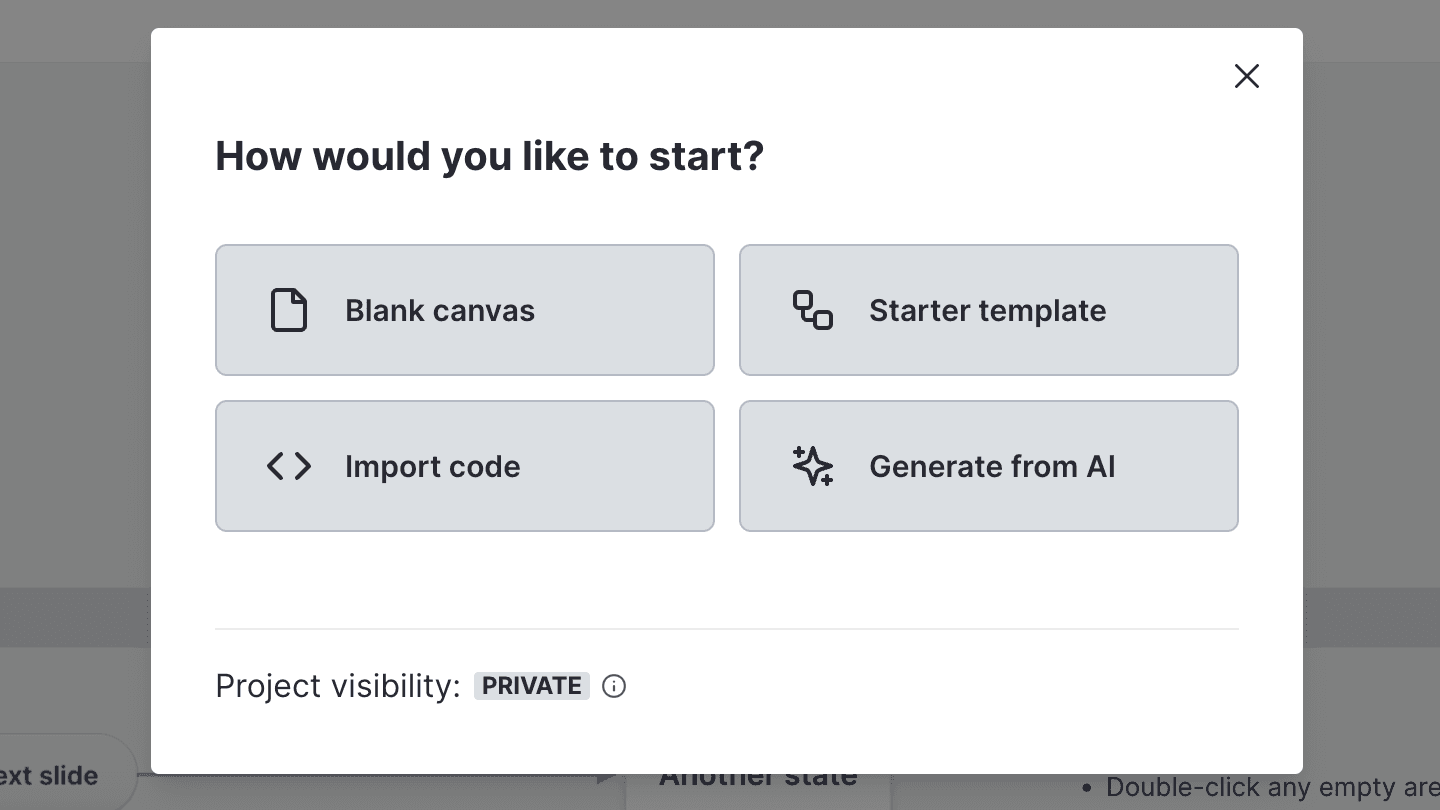The width and height of the screenshot is (1440, 810).
Task: Dismiss the dialog with the X
Action: coord(1247,76)
